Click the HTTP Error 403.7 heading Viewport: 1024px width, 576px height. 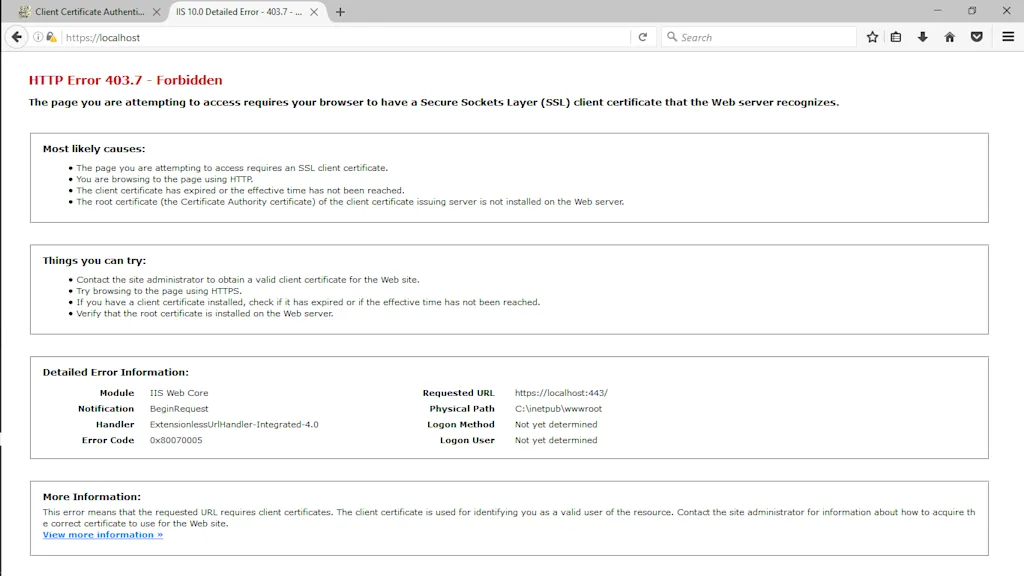tap(125, 80)
